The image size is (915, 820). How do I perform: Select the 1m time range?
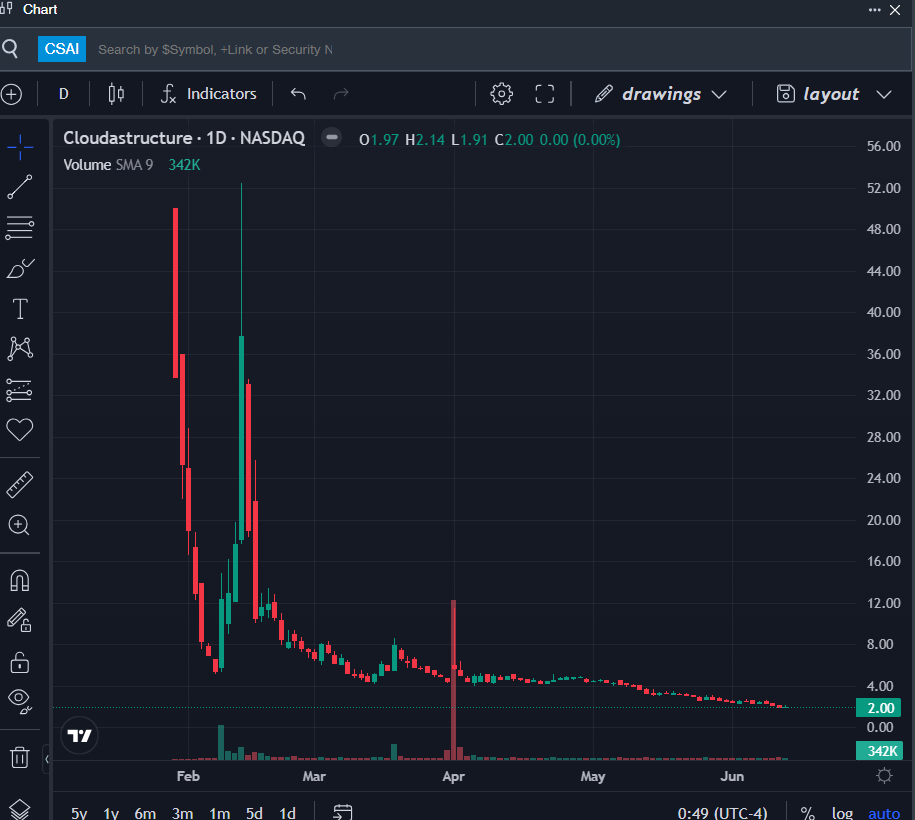click(219, 812)
